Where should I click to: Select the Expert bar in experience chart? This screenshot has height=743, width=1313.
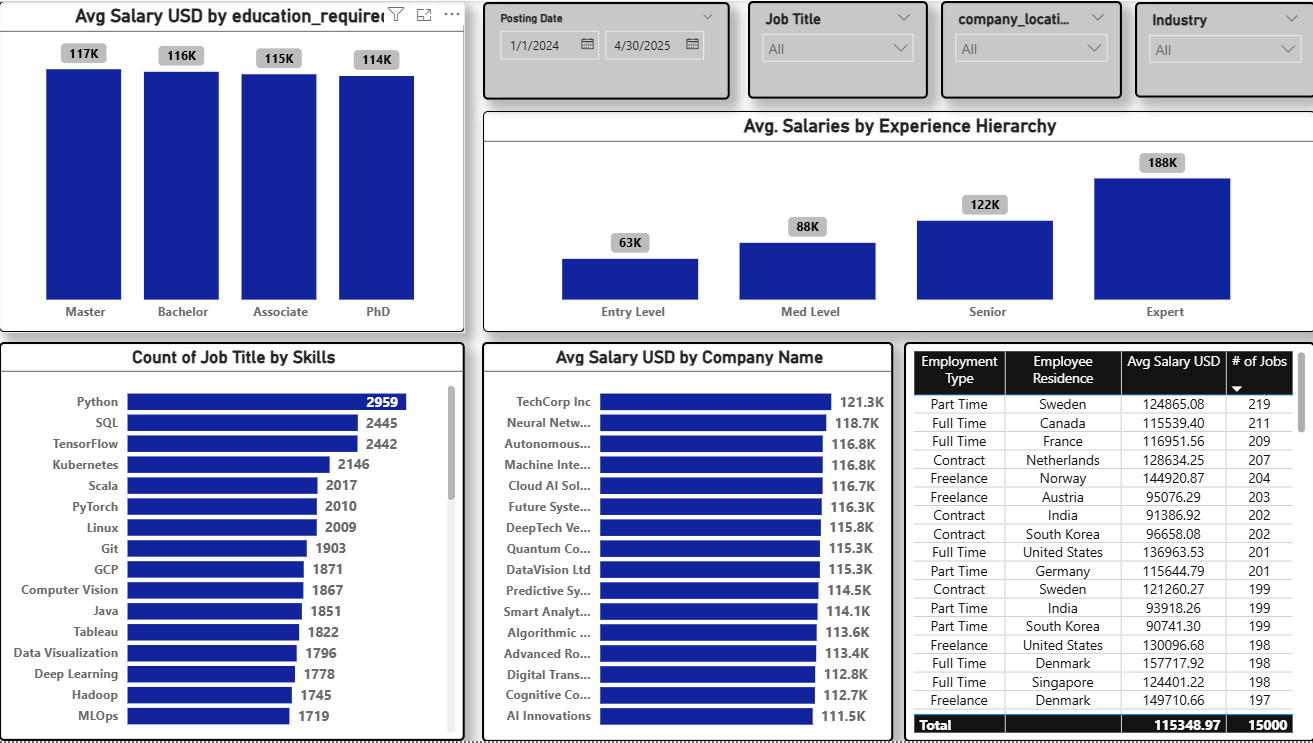click(1162, 239)
